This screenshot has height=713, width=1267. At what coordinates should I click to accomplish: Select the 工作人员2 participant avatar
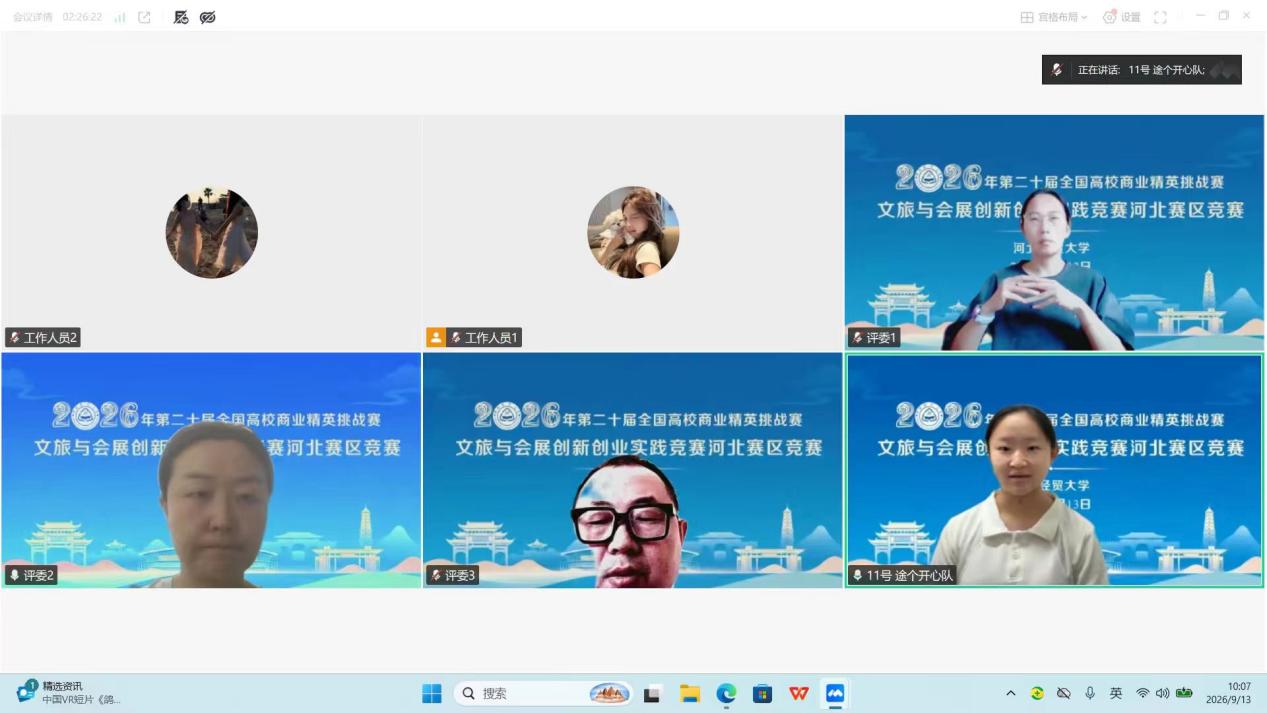tap(211, 232)
